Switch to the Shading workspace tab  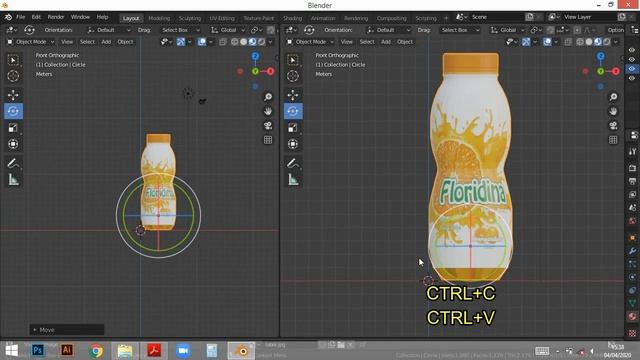coord(293,18)
